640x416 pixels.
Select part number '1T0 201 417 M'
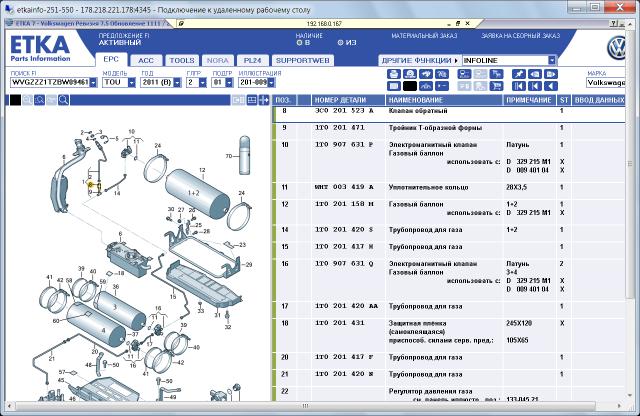click(344, 247)
